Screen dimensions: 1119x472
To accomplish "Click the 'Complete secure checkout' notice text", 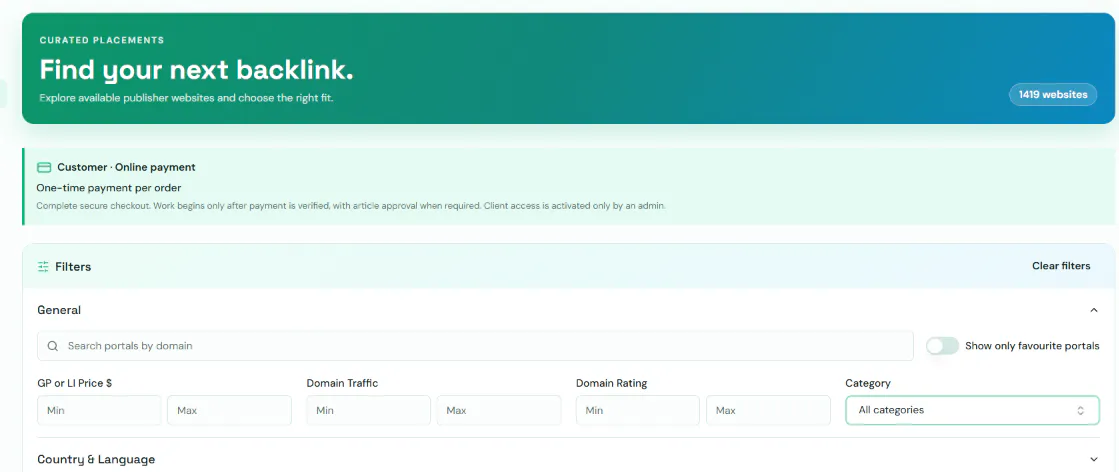I will (x=351, y=206).
